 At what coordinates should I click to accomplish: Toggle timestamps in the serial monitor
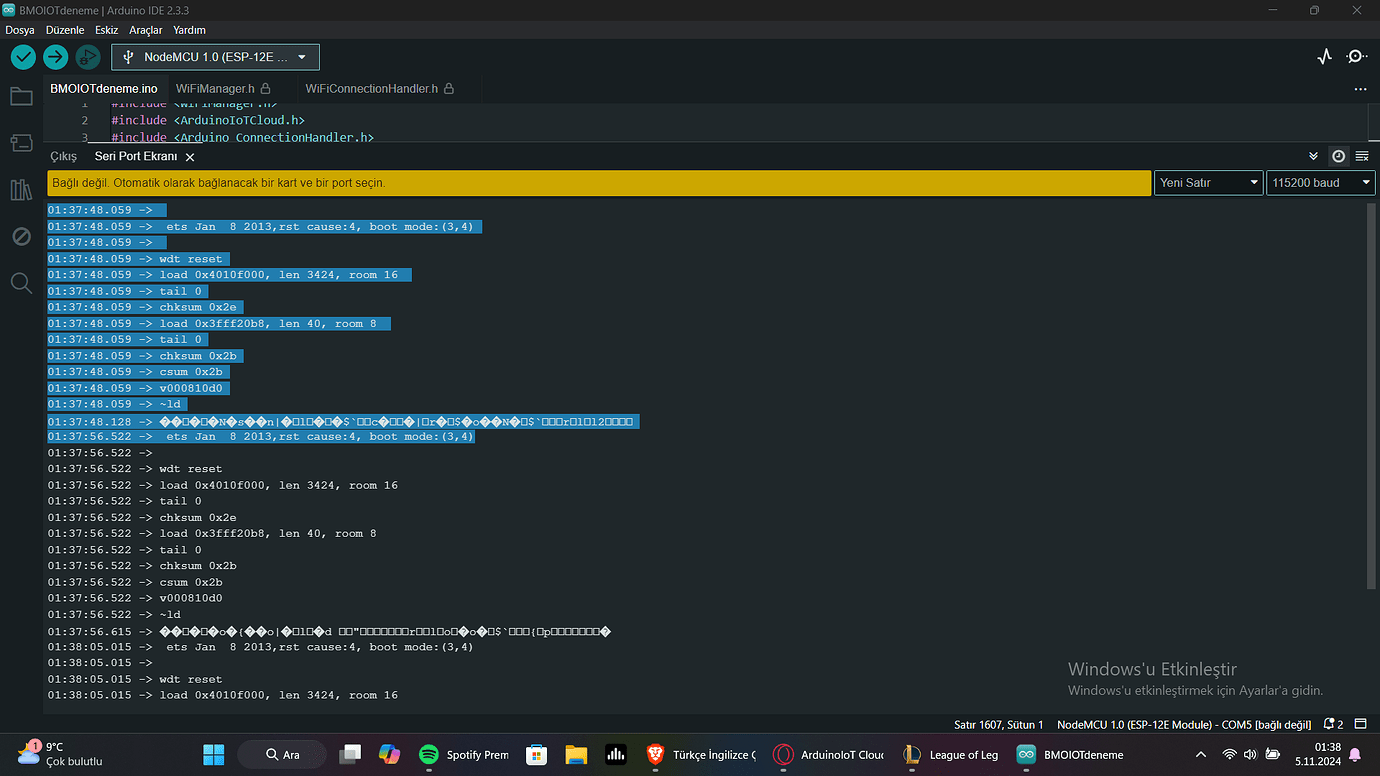[1338, 156]
